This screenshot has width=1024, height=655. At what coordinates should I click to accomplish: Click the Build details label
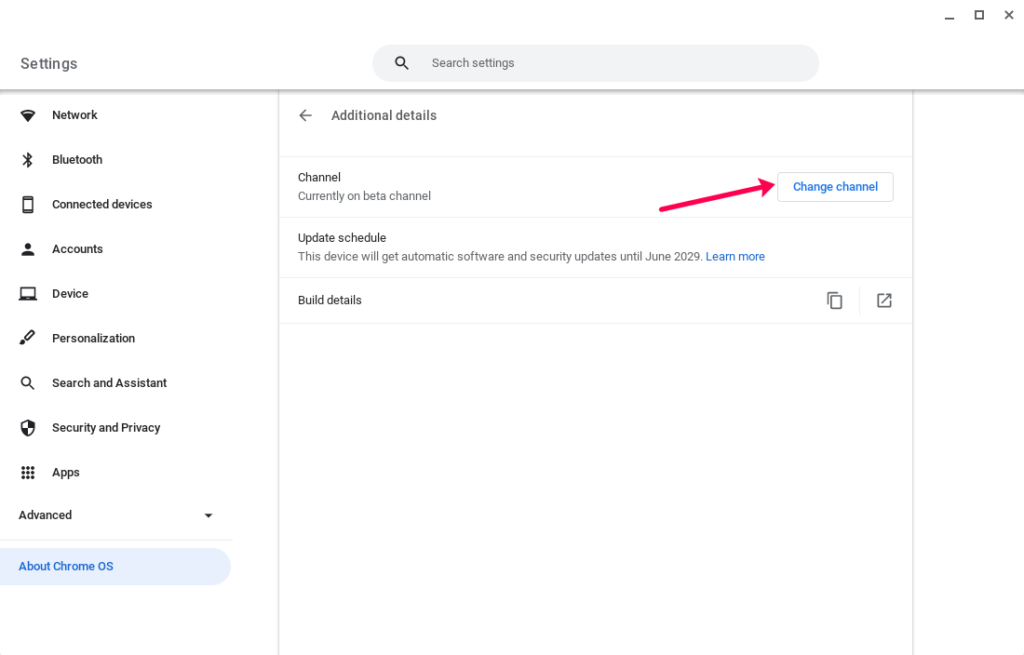[x=329, y=300]
